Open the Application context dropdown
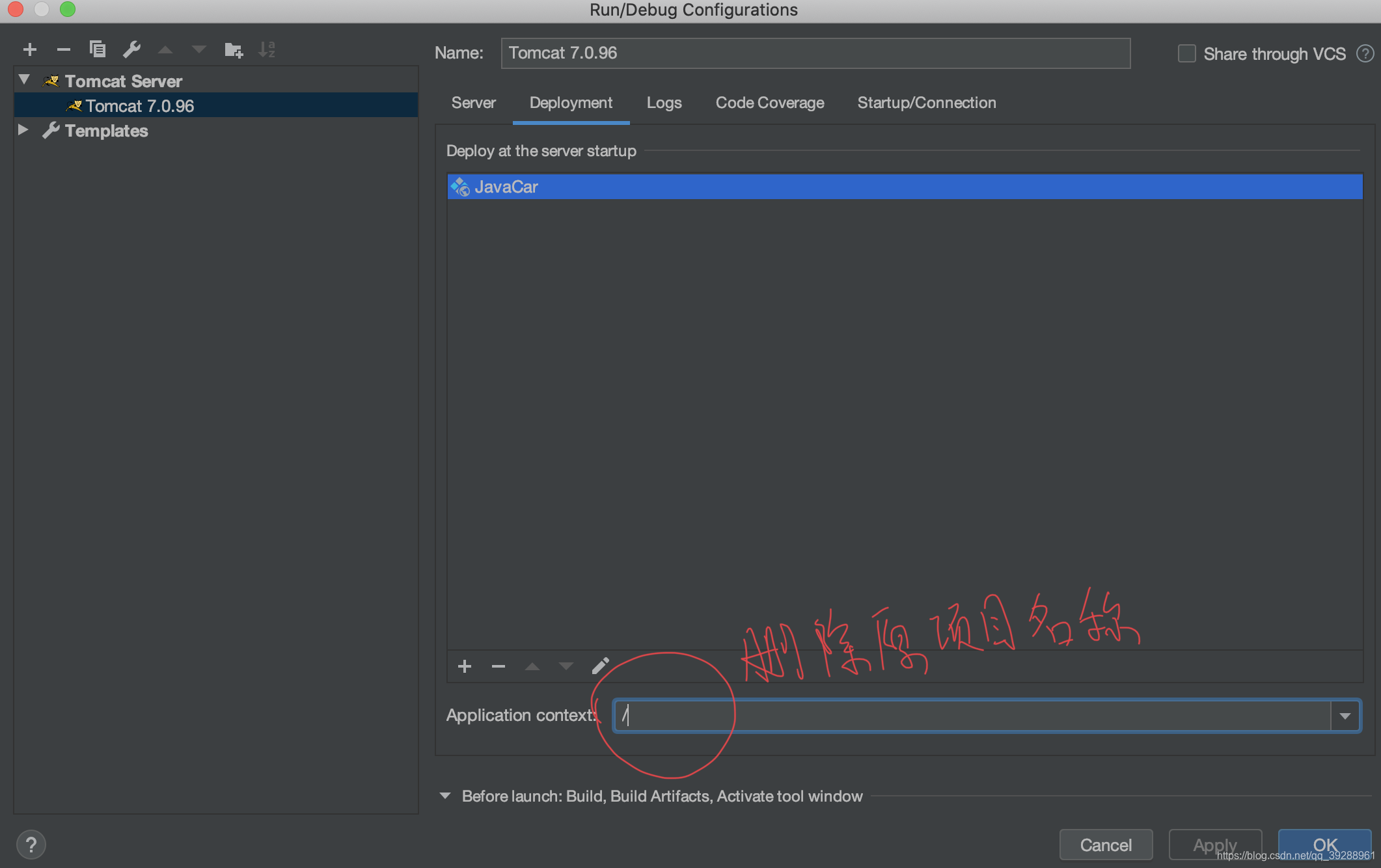Image resolution: width=1381 pixels, height=868 pixels. (x=1345, y=716)
